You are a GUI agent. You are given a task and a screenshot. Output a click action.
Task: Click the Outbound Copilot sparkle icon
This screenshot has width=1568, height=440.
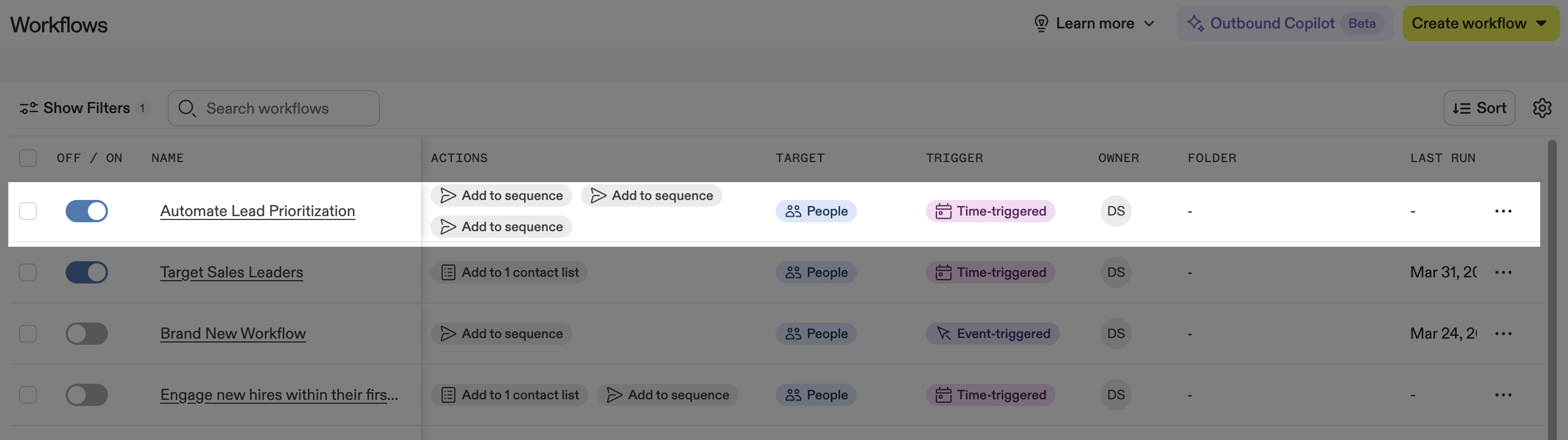(1195, 23)
